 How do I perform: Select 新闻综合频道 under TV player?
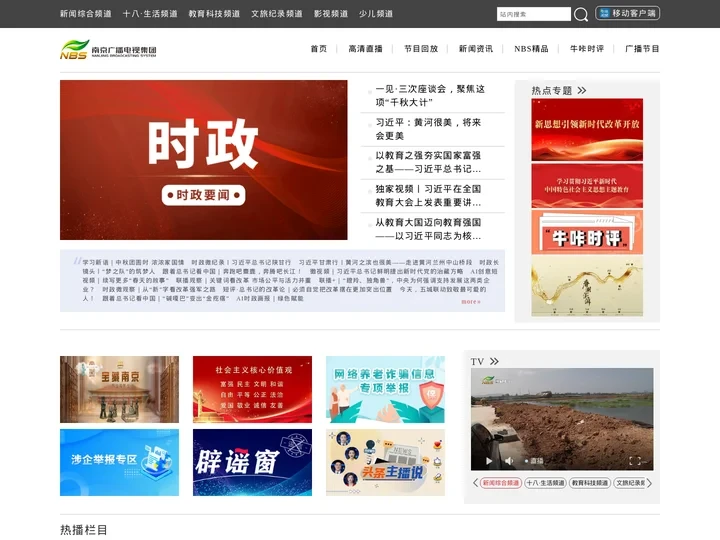pyautogui.click(x=501, y=483)
